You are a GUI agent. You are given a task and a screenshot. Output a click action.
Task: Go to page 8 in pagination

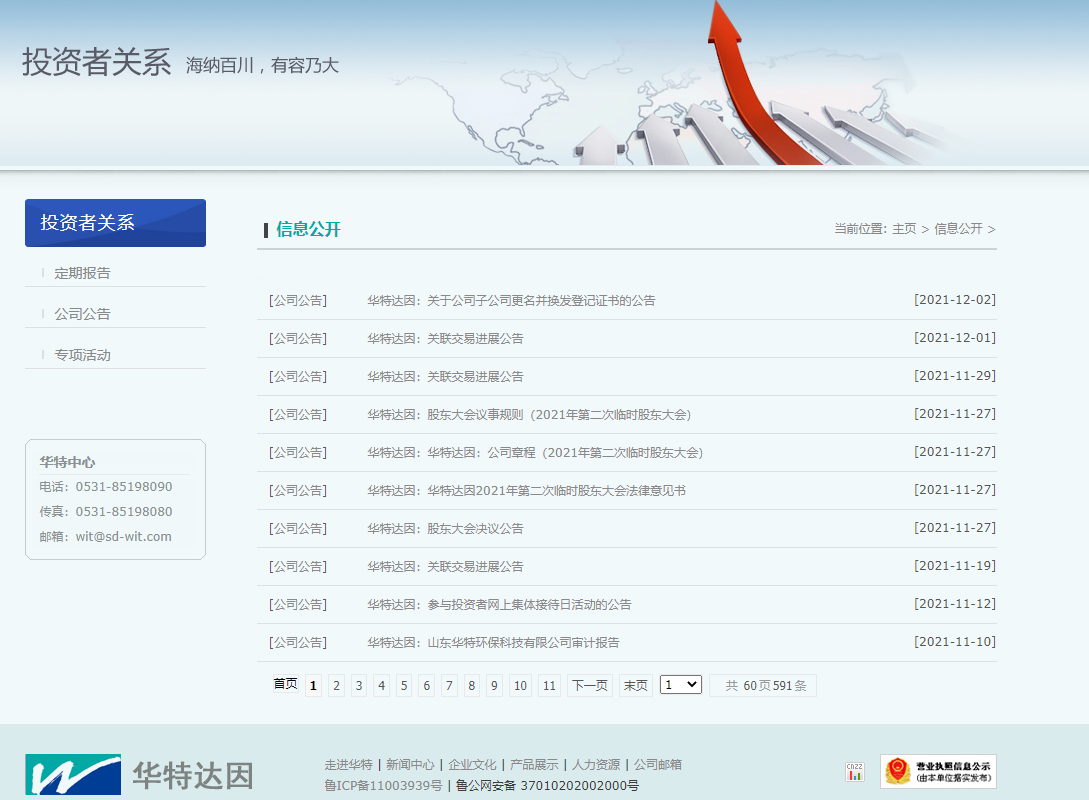click(472, 685)
